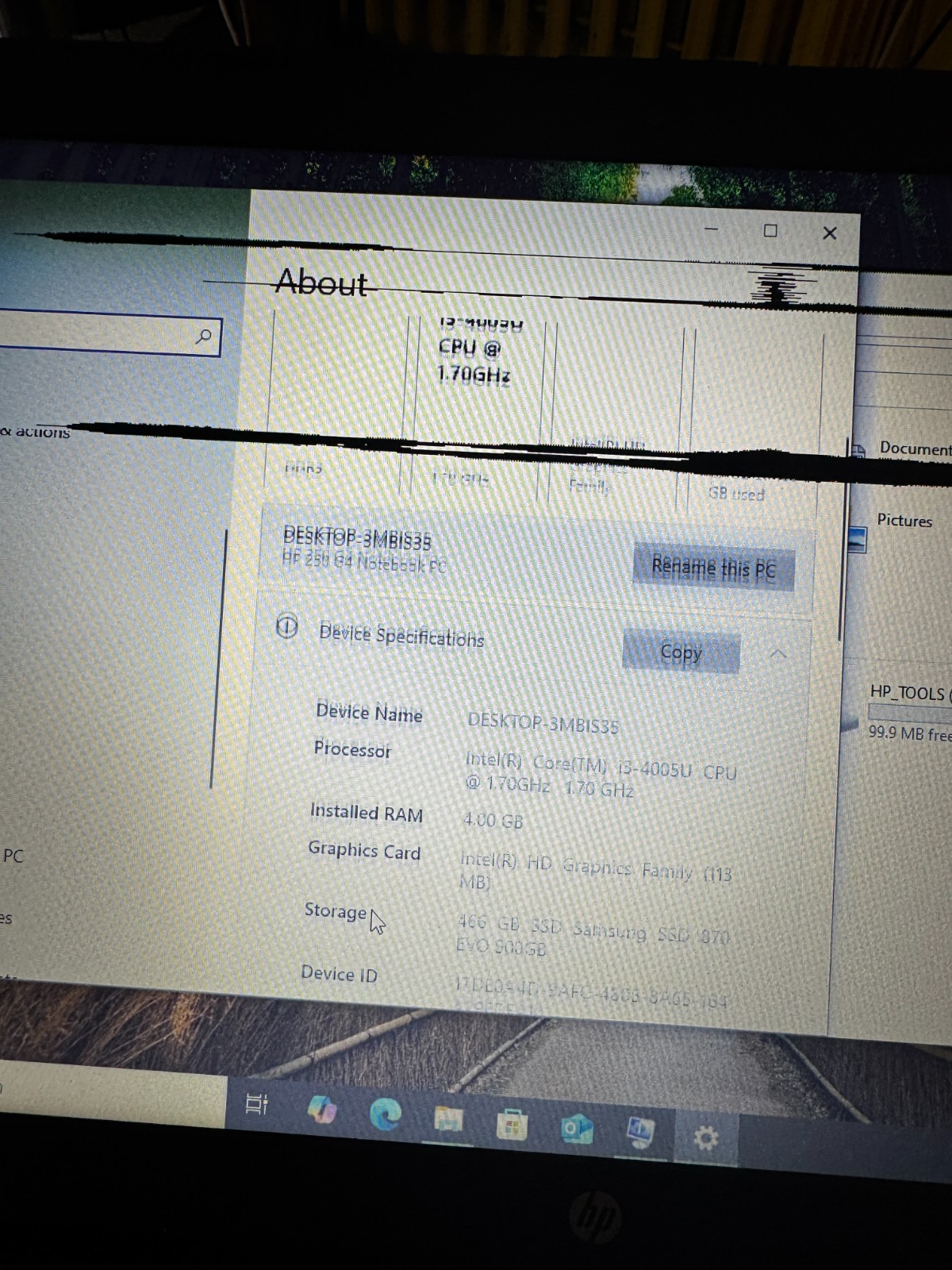Open Microsoft Store from the taskbar

(x=512, y=1125)
